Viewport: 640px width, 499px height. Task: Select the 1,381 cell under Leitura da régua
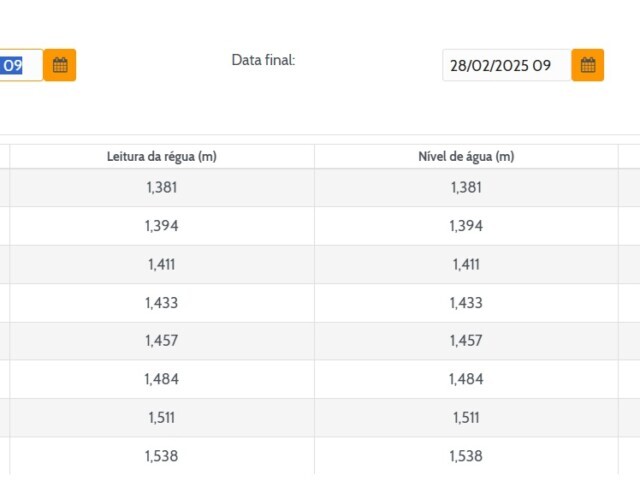(161, 187)
